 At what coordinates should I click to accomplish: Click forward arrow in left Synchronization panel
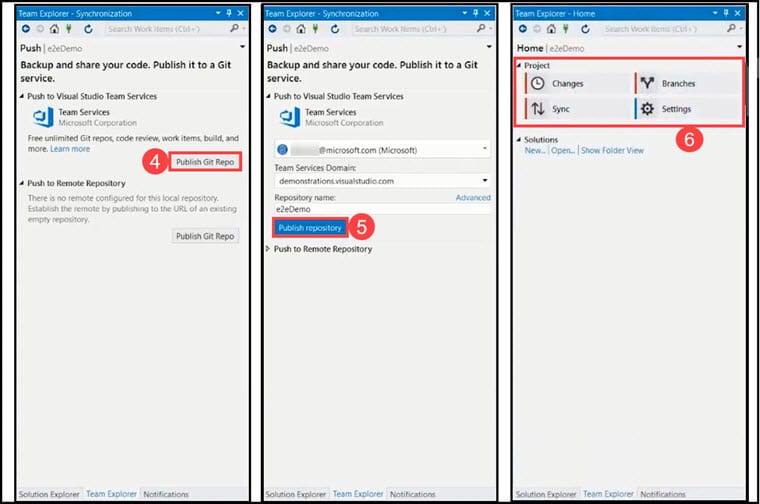pos(40,29)
